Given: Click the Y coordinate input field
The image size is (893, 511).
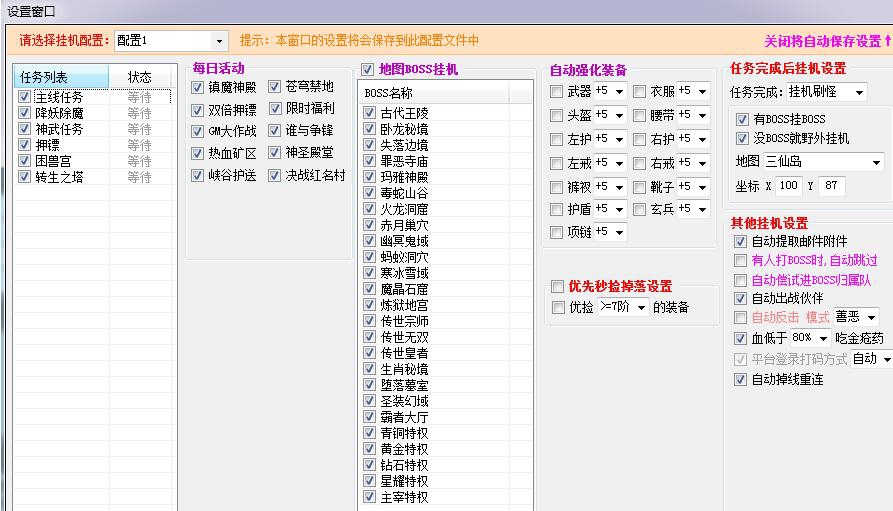Looking at the screenshot, I should pyautogui.click(x=831, y=186).
